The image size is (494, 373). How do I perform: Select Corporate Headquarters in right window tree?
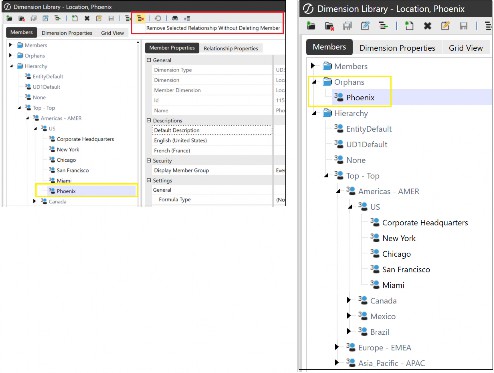click(425, 222)
